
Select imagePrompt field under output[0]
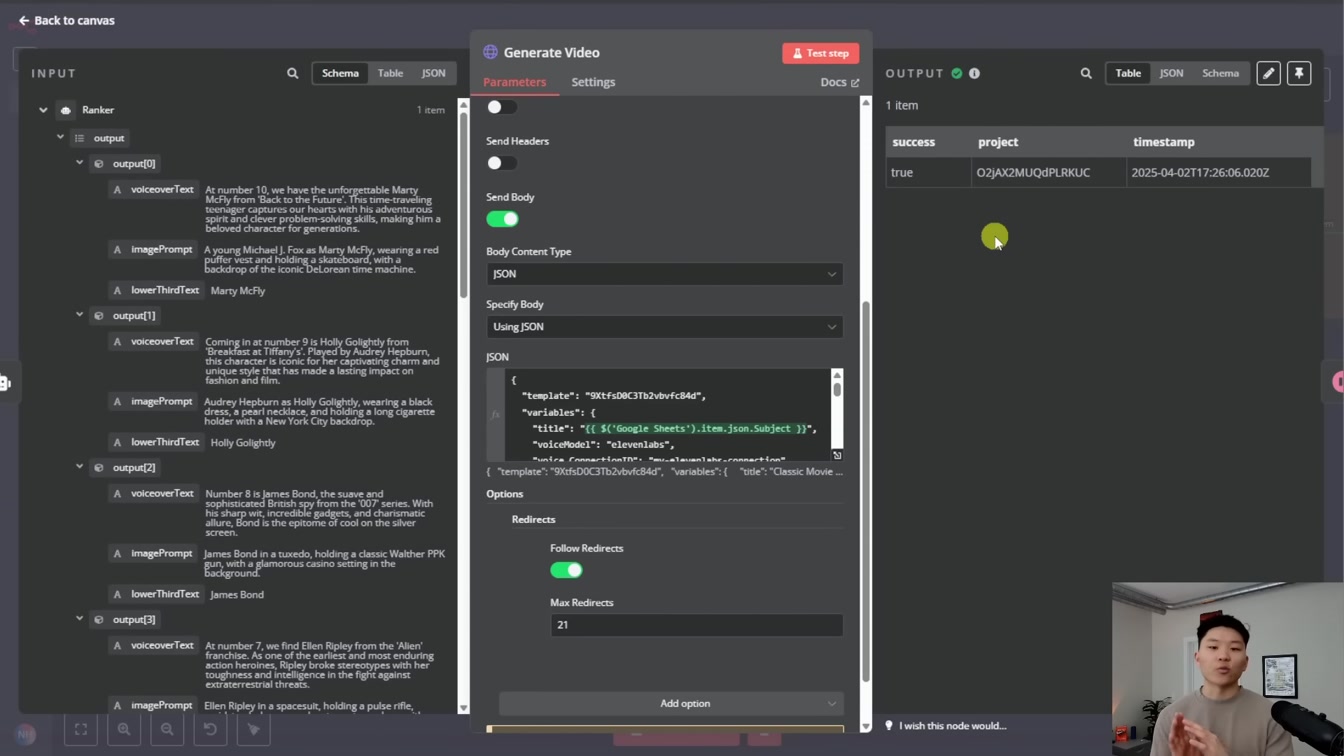point(153,249)
